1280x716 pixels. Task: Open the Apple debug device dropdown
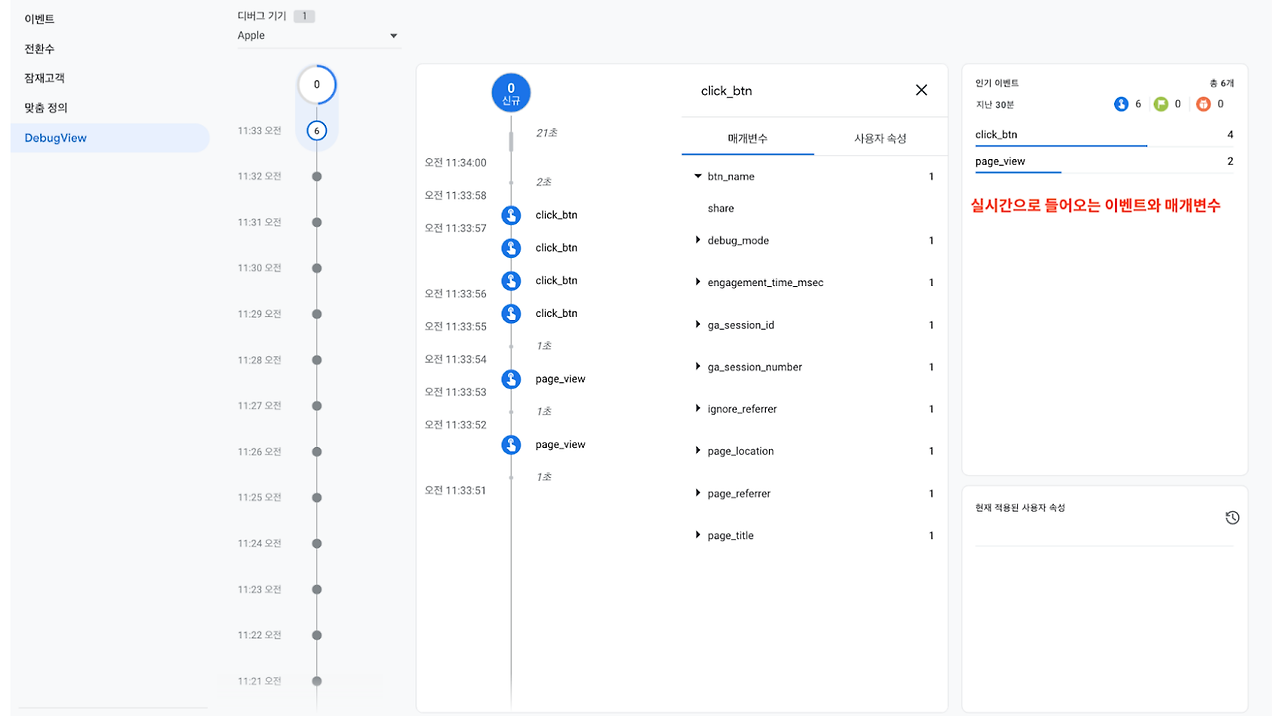point(318,36)
